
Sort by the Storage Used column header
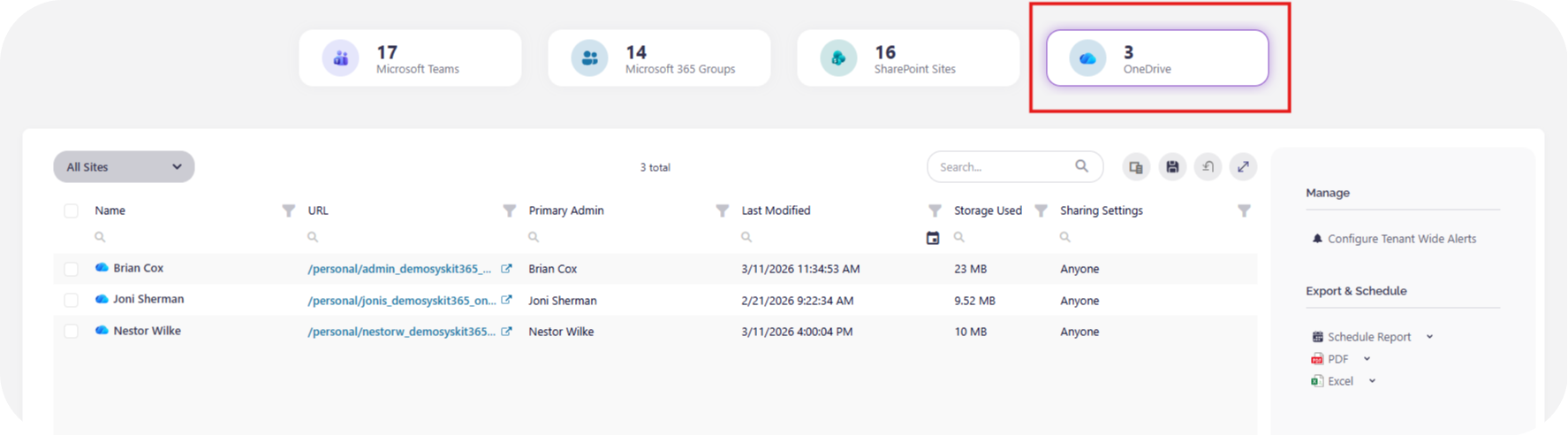[988, 210]
